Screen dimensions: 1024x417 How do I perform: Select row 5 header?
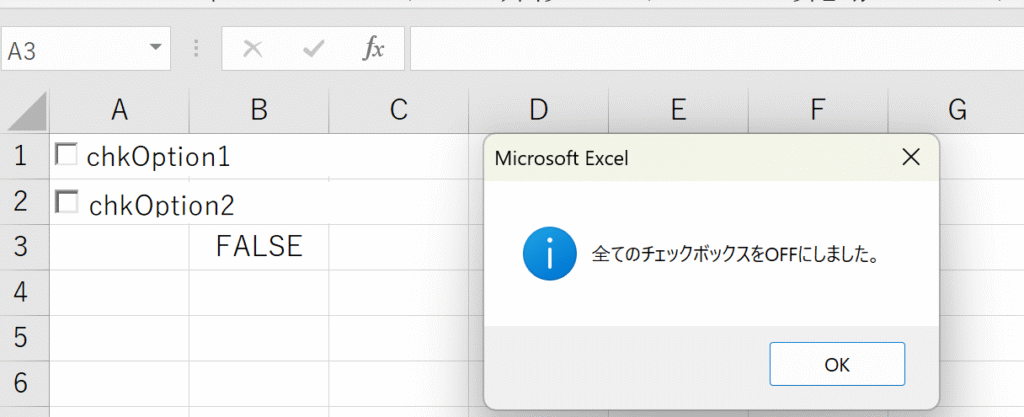[22, 338]
